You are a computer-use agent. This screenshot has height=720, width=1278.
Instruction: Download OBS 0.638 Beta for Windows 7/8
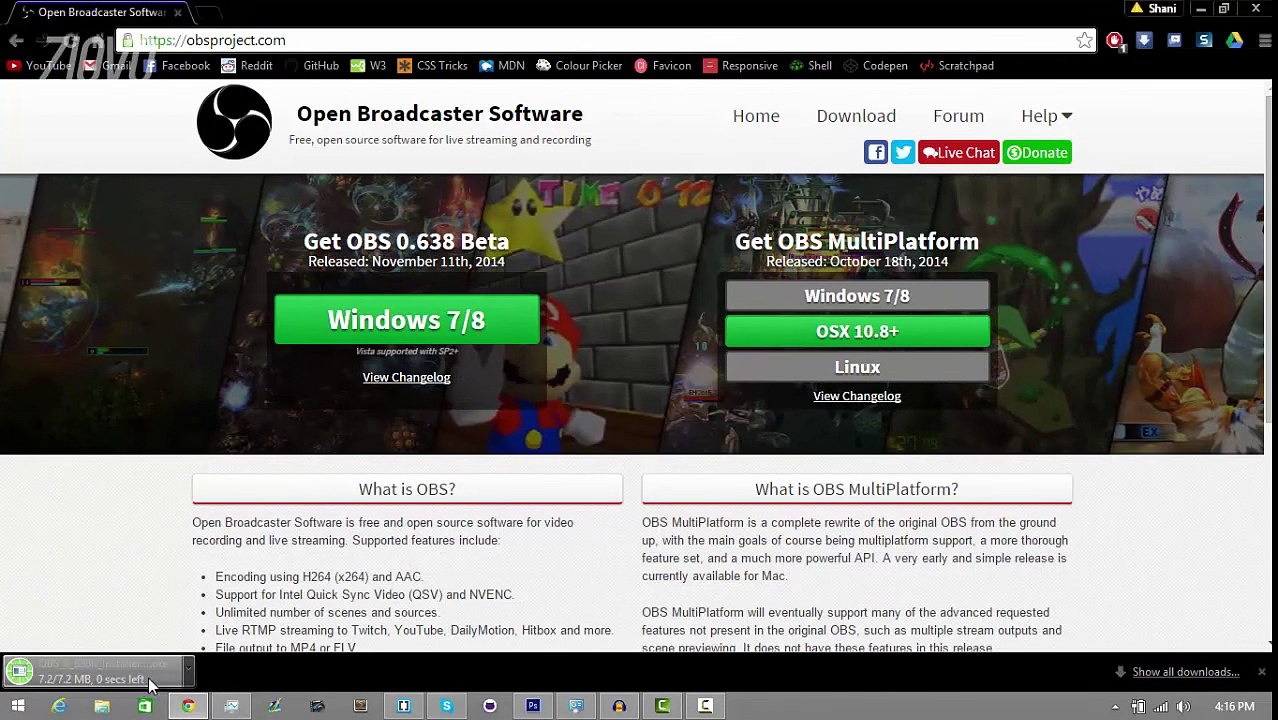406,320
